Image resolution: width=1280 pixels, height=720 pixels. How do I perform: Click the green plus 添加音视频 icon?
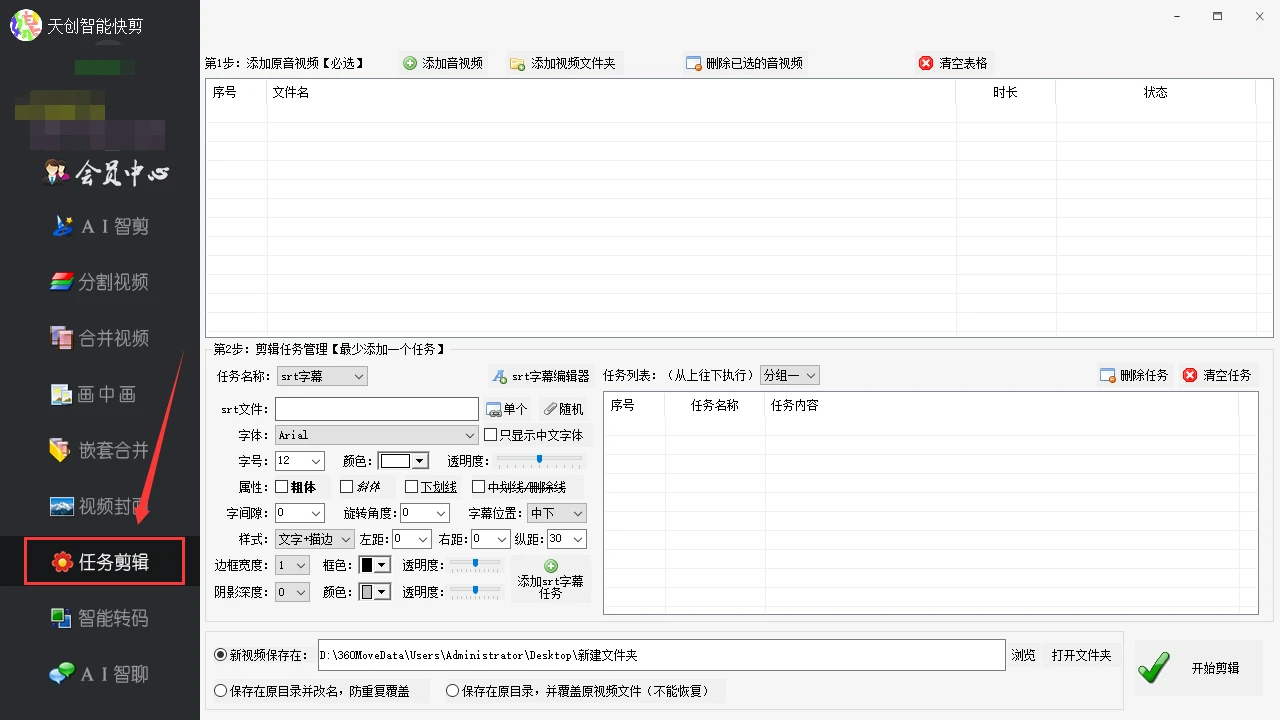(x=410, y=63)
